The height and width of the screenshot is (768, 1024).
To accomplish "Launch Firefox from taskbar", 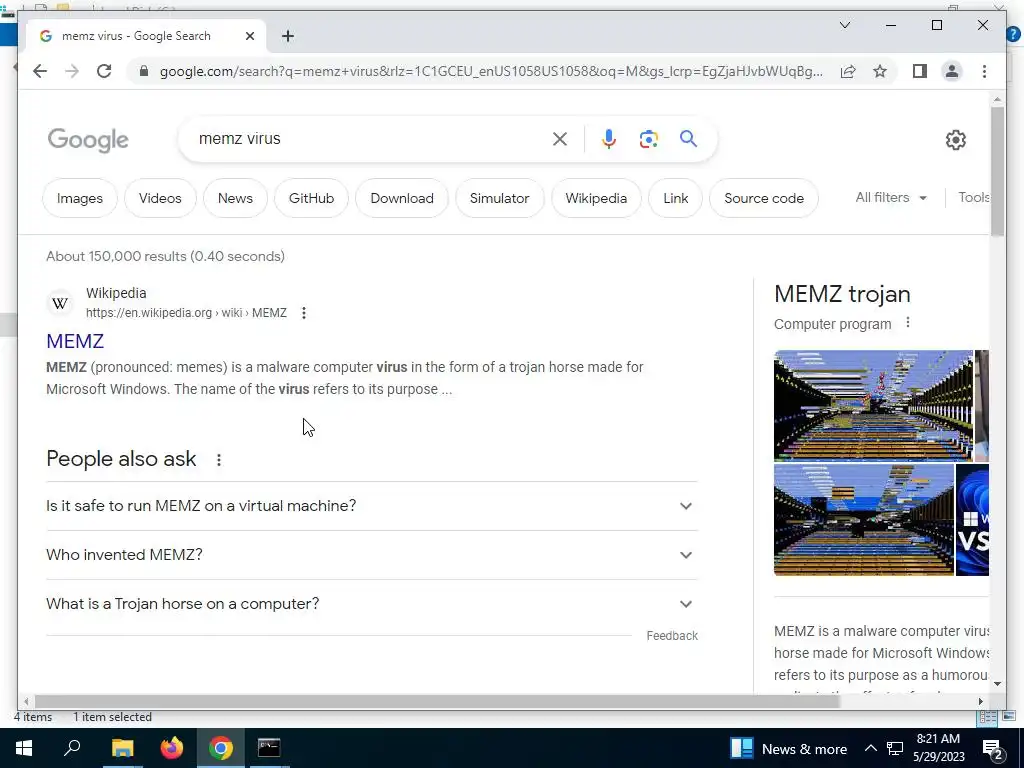I will [x=172, y=748].
